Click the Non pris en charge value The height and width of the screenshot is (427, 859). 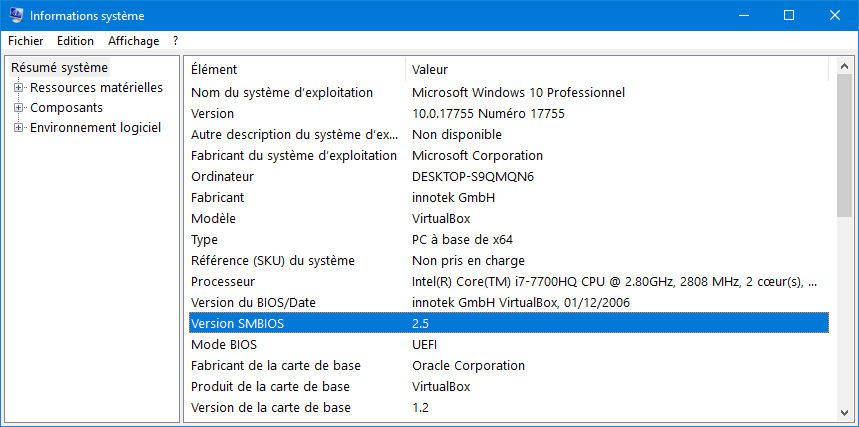pyautogui.click(x=468, y=260)
